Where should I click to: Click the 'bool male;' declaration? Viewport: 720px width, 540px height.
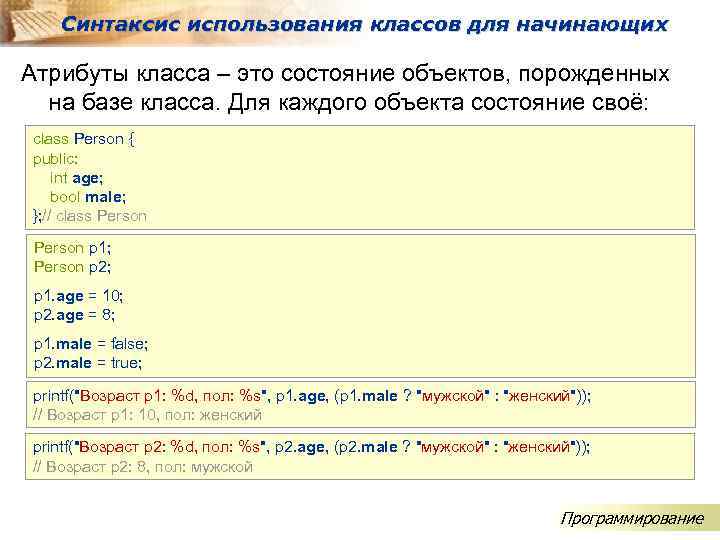tap(88, 197)
